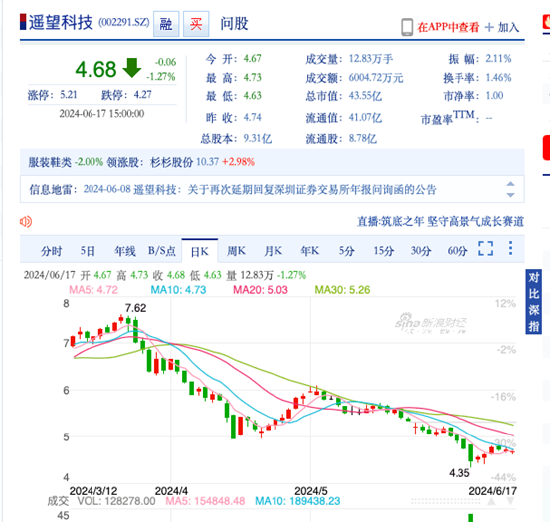Click the 买 buy button
Screen dimensions: 550x522
(196, 24)
